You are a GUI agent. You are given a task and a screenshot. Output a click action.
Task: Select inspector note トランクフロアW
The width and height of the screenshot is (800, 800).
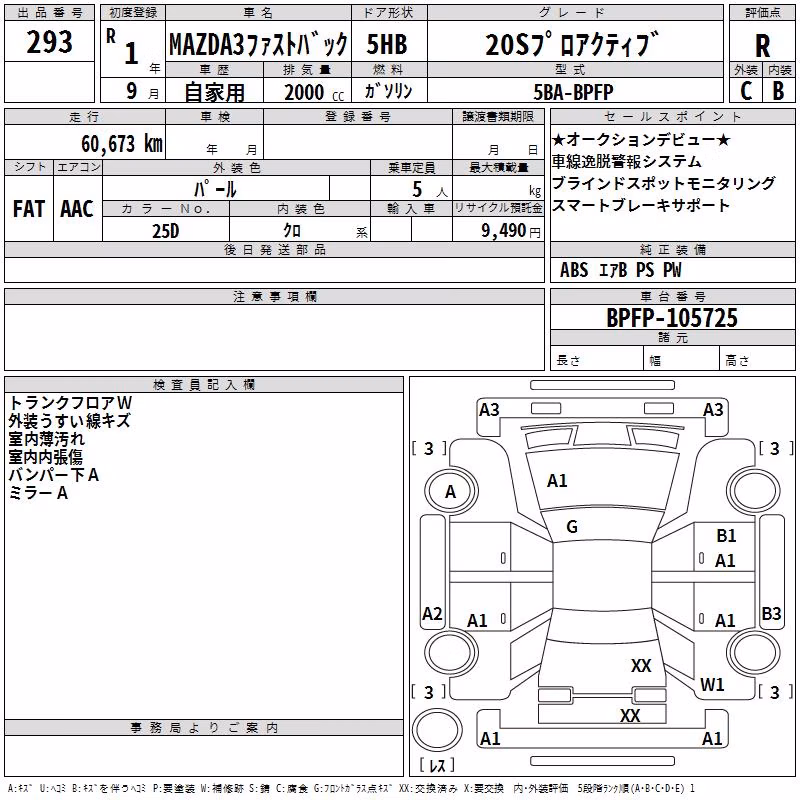pos(70,403)
